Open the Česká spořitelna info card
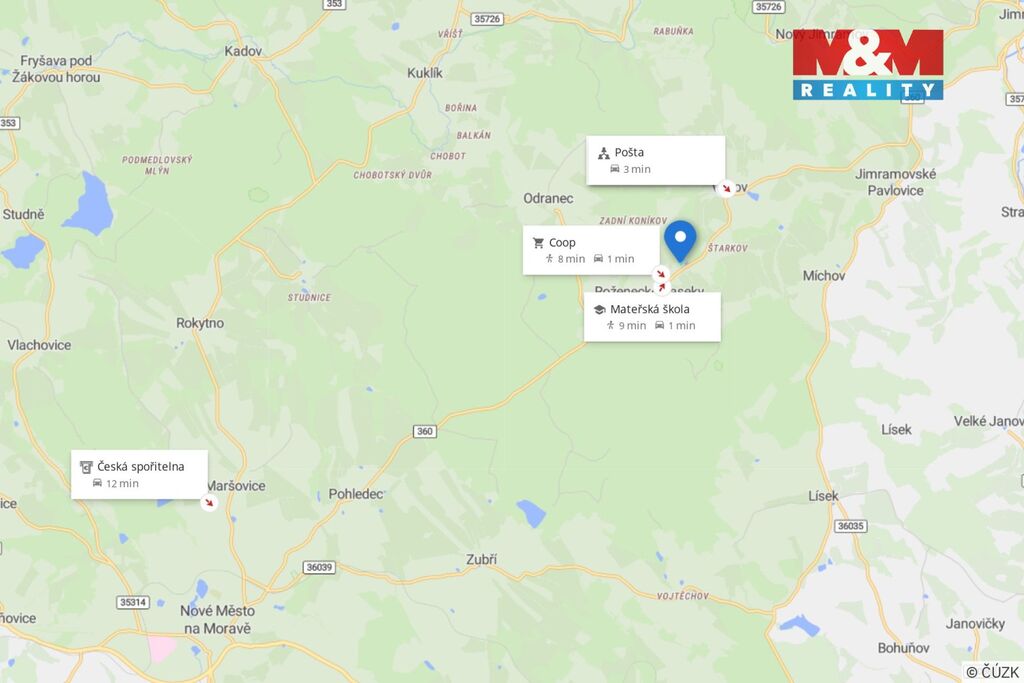The image size is (1024, 683). coord(140,475)
